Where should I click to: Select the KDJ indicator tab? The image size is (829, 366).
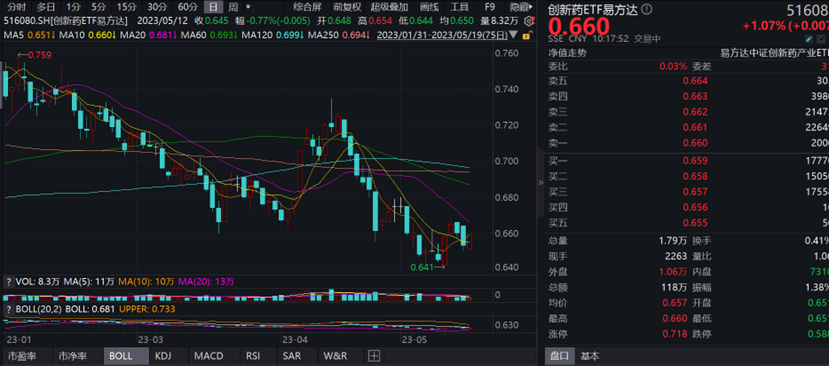[x=163, y=356]
